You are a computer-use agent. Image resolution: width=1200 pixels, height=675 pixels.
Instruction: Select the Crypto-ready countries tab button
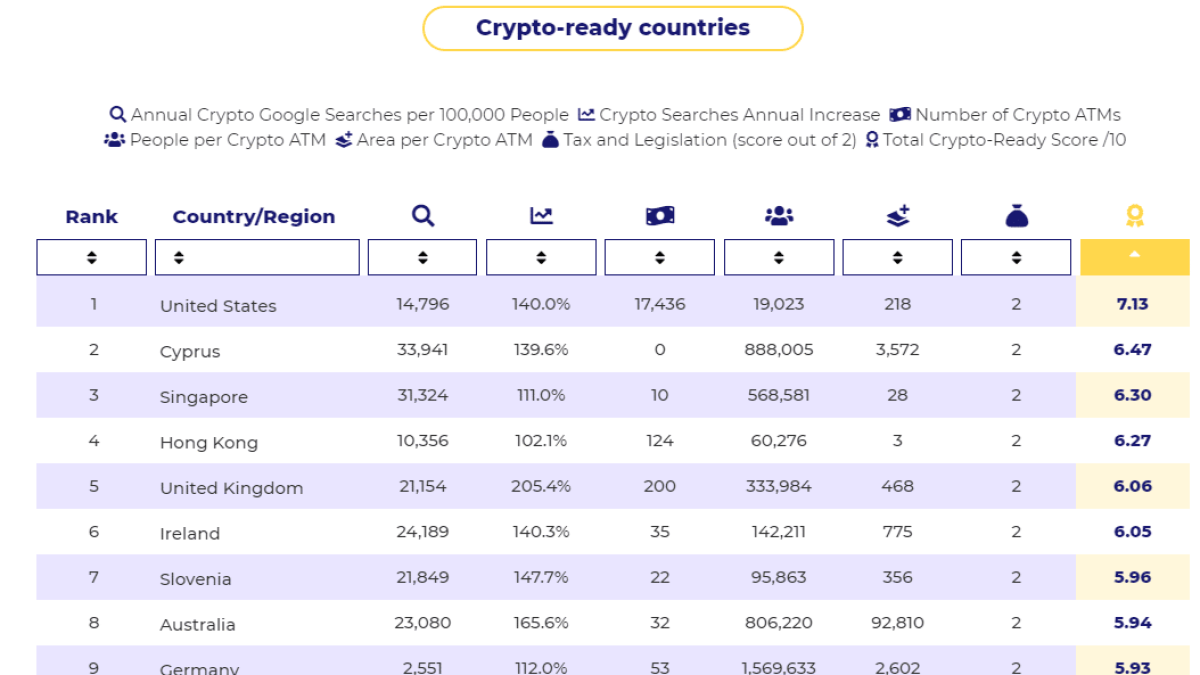tap(612, 28)
